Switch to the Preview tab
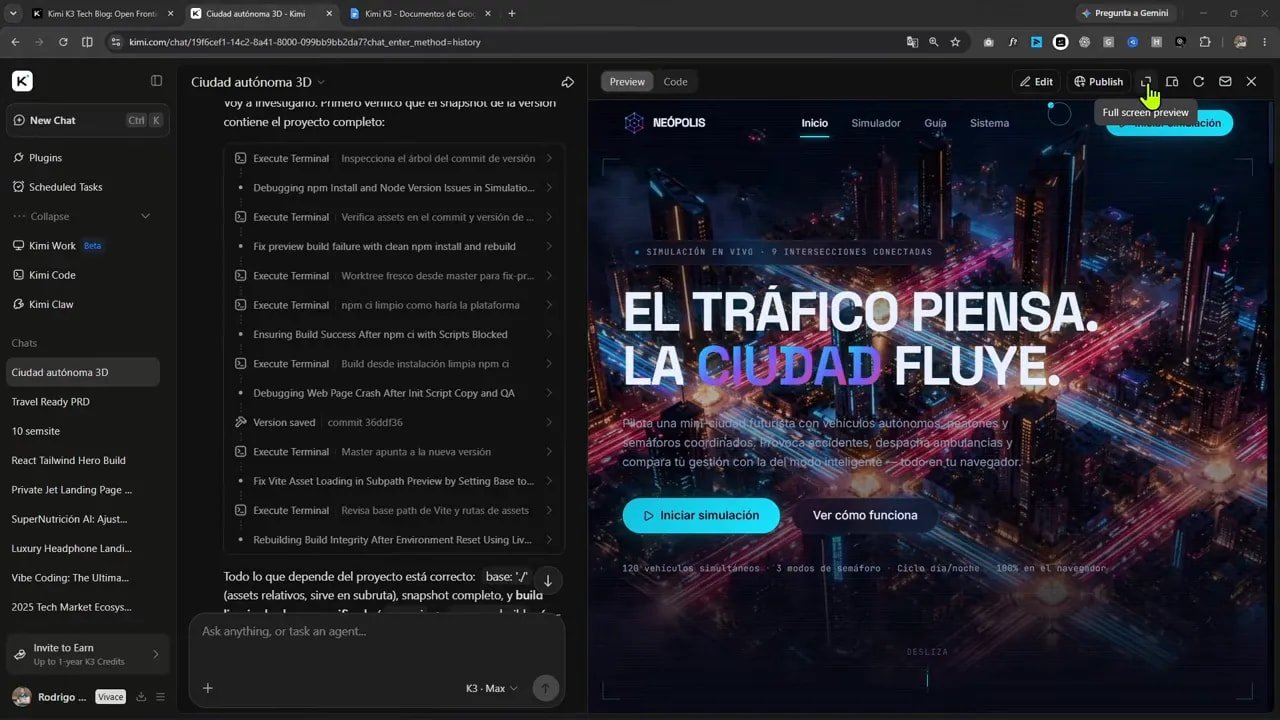This screenshot has width=1280, height=720. click(x=627, y=82)
